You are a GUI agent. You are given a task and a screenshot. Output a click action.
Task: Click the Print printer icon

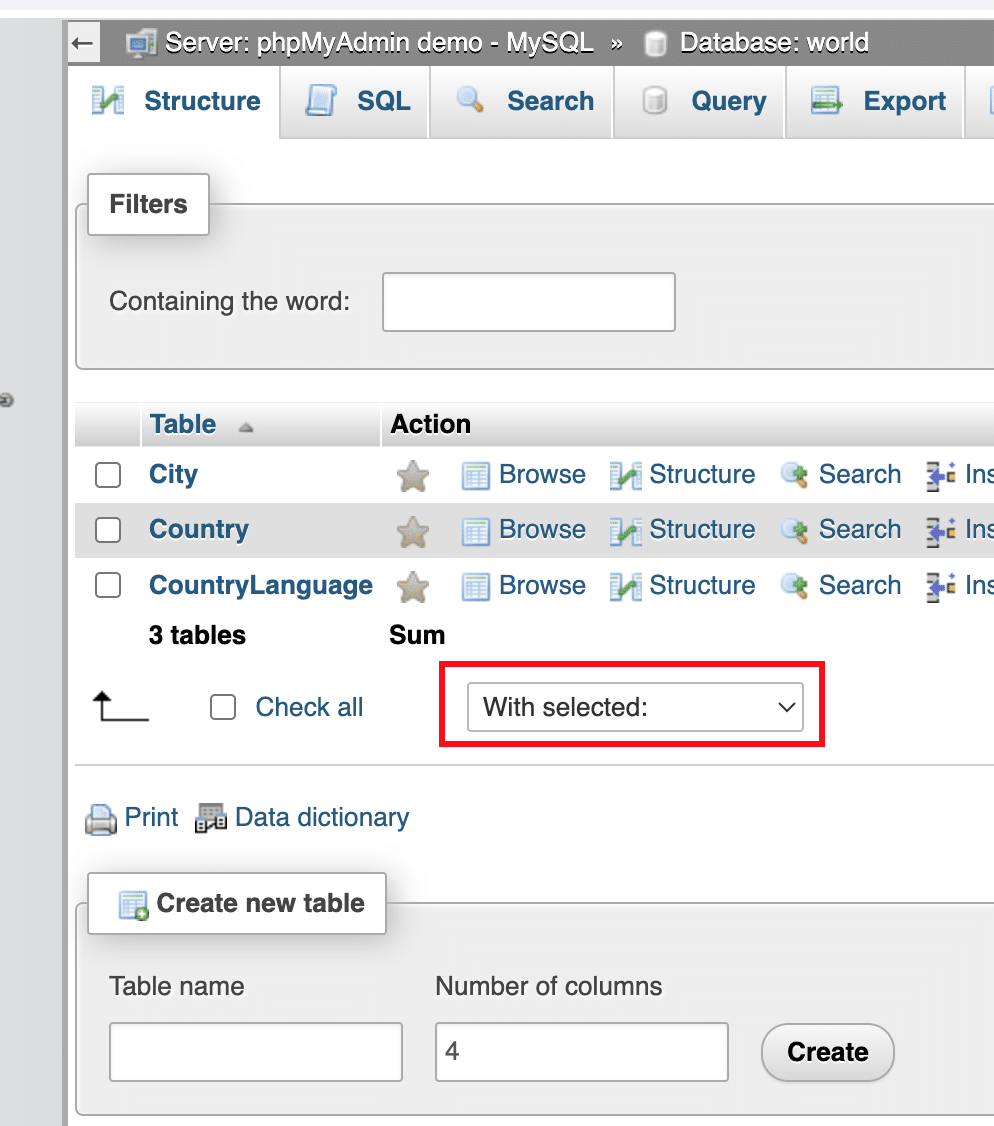[101, 819]
